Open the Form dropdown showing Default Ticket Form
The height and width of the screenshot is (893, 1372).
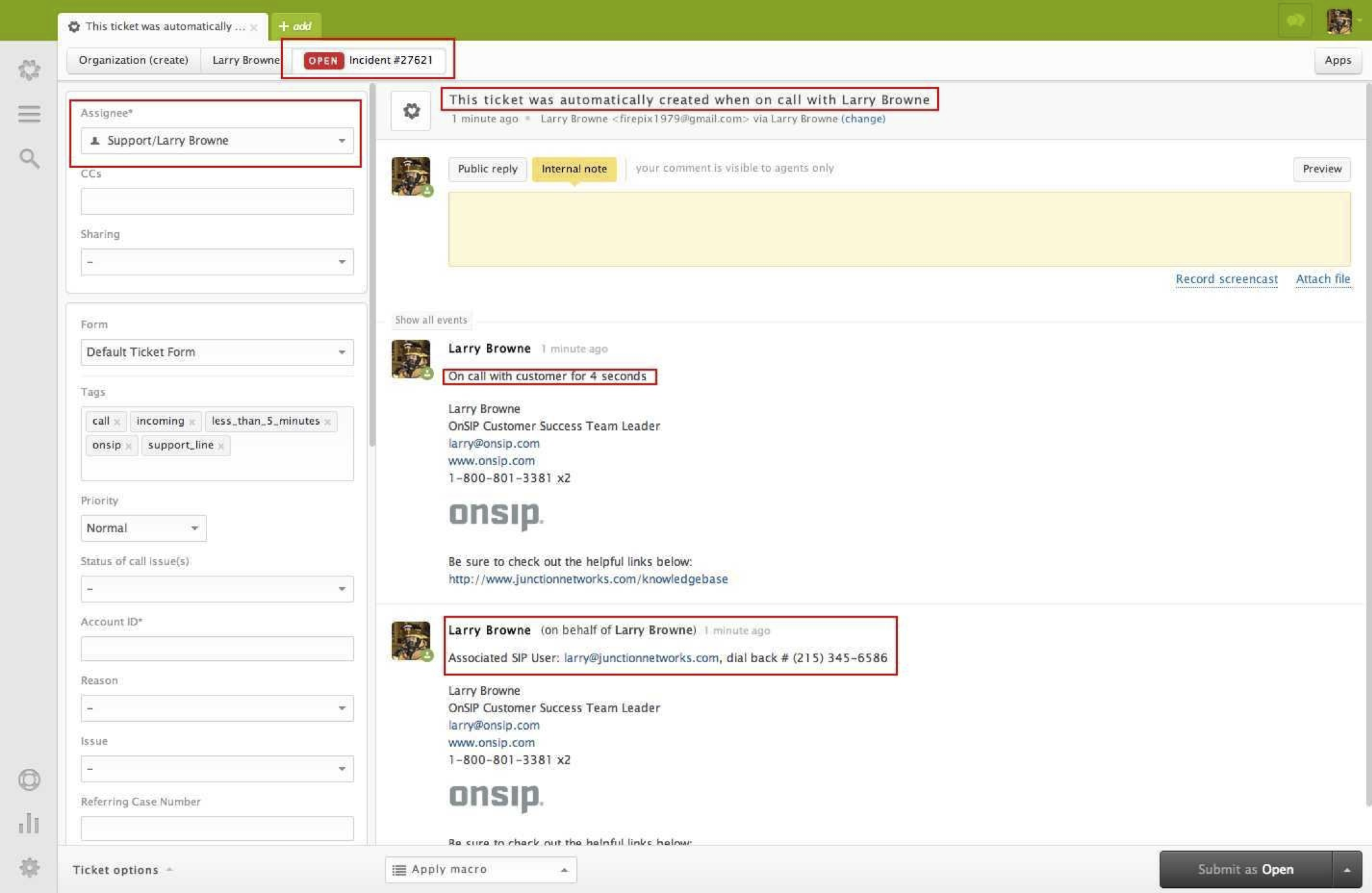(x=217, y=352)
